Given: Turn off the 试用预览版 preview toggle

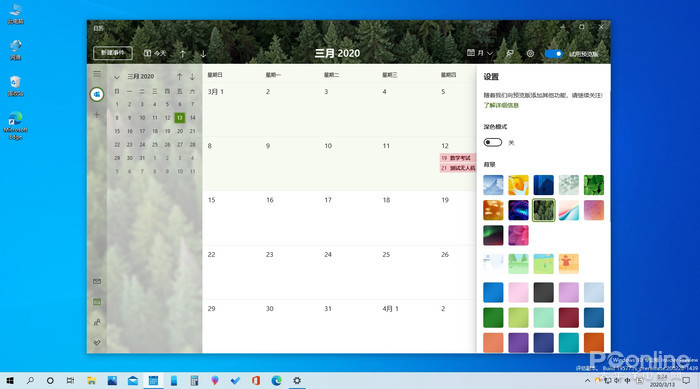Looking at the screenshot, I should [554, 54].
